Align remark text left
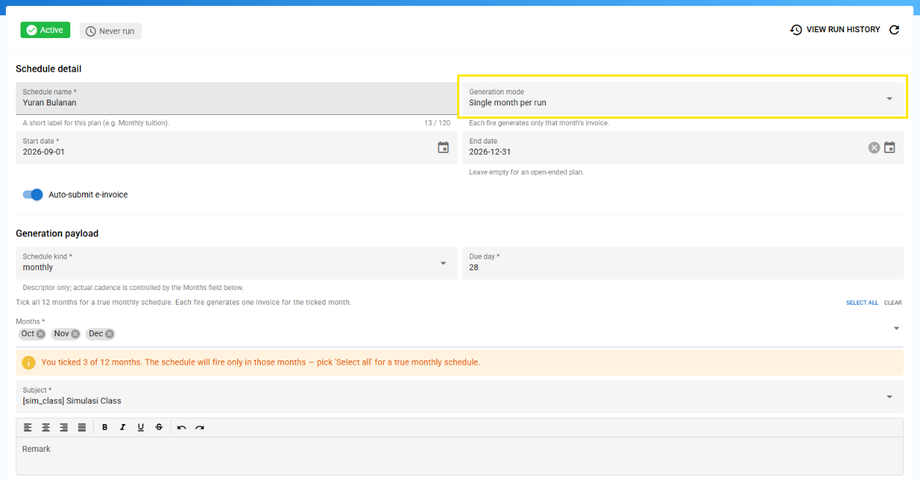 (x=28, y=427)
